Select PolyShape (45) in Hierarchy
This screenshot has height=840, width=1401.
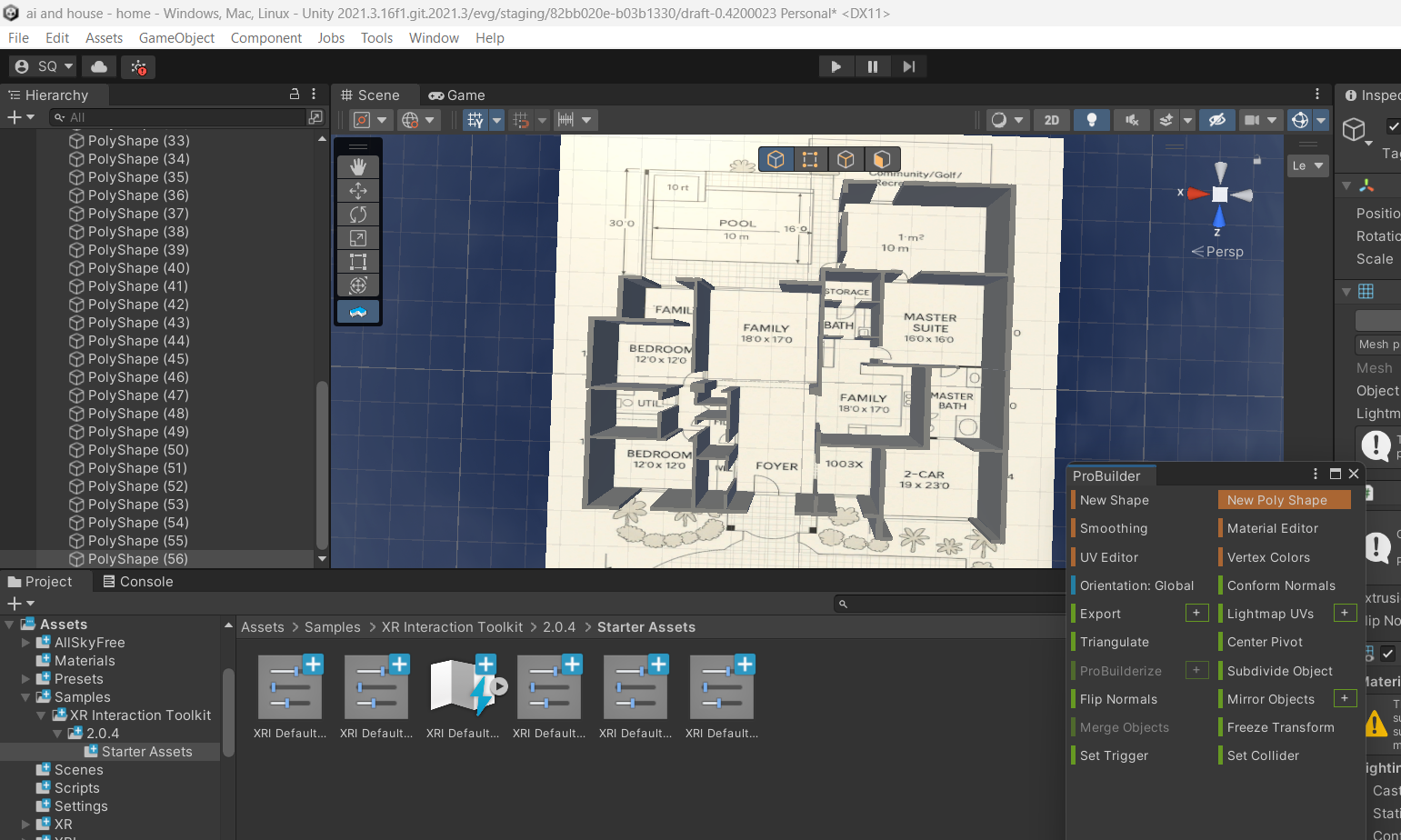coord(138,359)
